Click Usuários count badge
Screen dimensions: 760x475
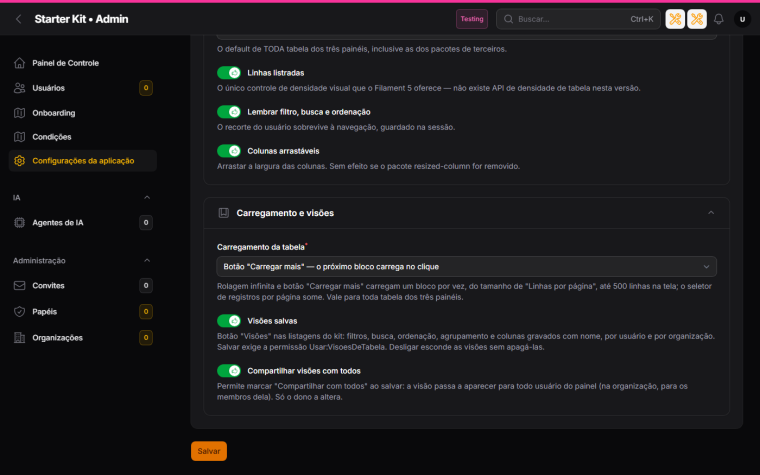click(146, 88)
